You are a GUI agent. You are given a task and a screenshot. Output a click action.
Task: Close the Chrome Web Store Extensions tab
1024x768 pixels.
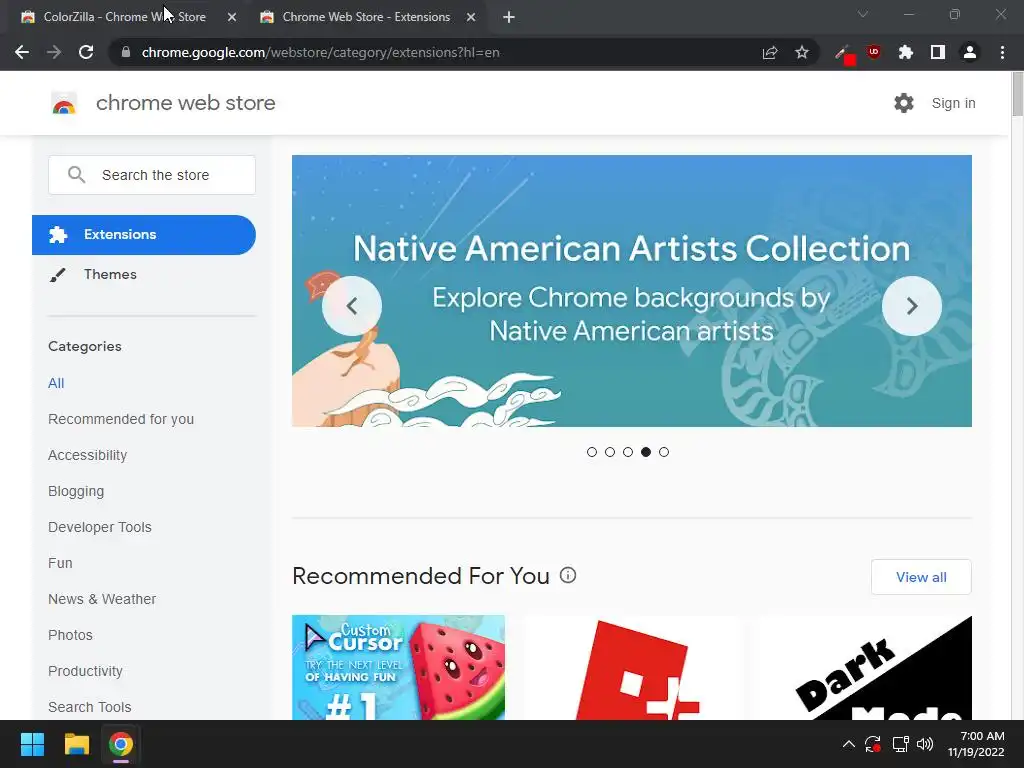[471, 17]
